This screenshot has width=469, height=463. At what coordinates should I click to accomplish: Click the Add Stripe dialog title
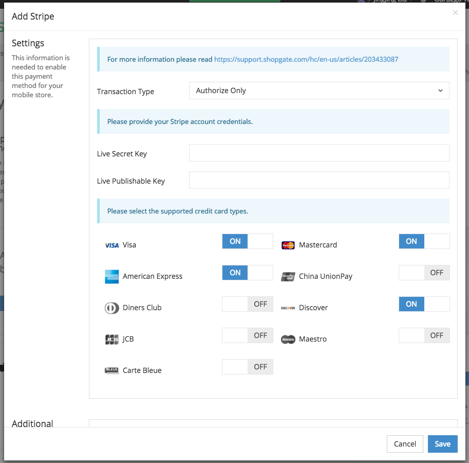33,16
